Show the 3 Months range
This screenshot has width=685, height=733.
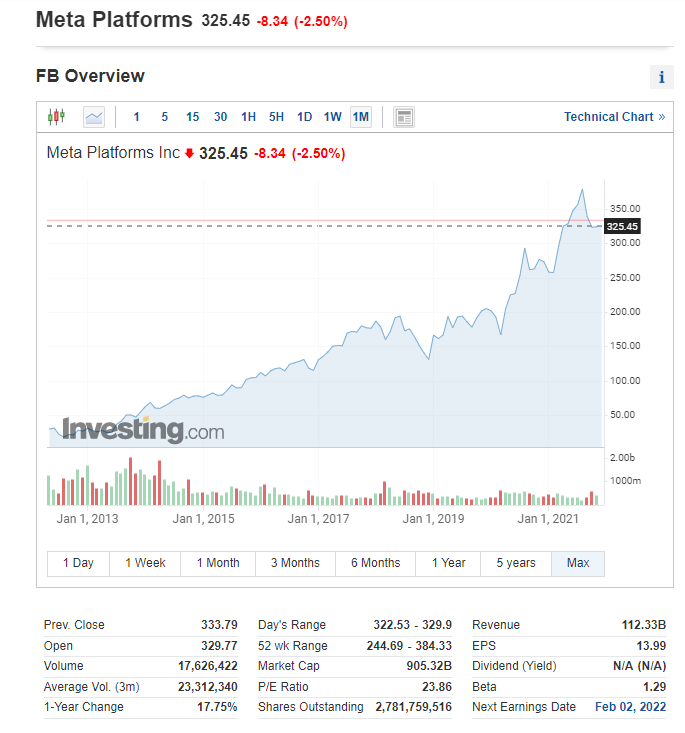point(295,563)
